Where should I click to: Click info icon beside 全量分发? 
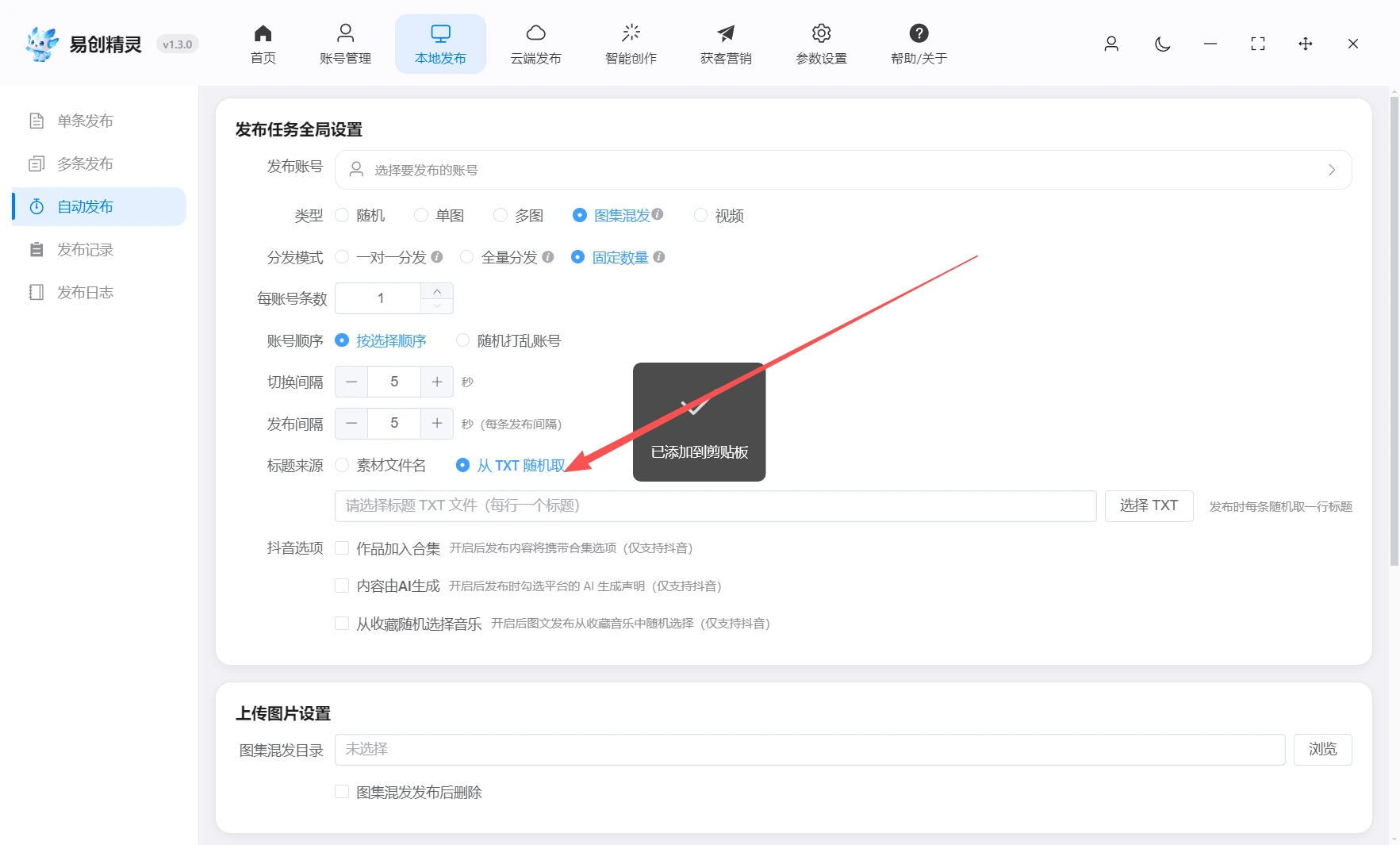(548, 257)
